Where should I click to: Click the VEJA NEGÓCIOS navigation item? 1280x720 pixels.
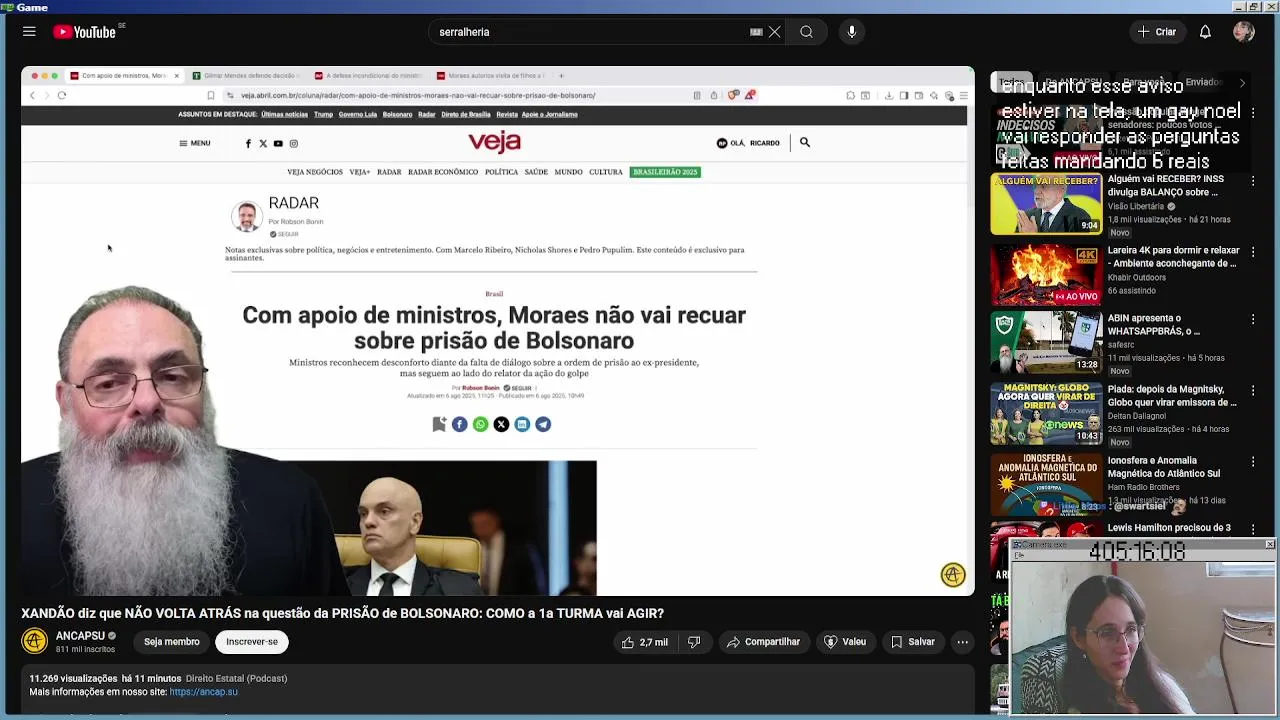click(315, 172)
